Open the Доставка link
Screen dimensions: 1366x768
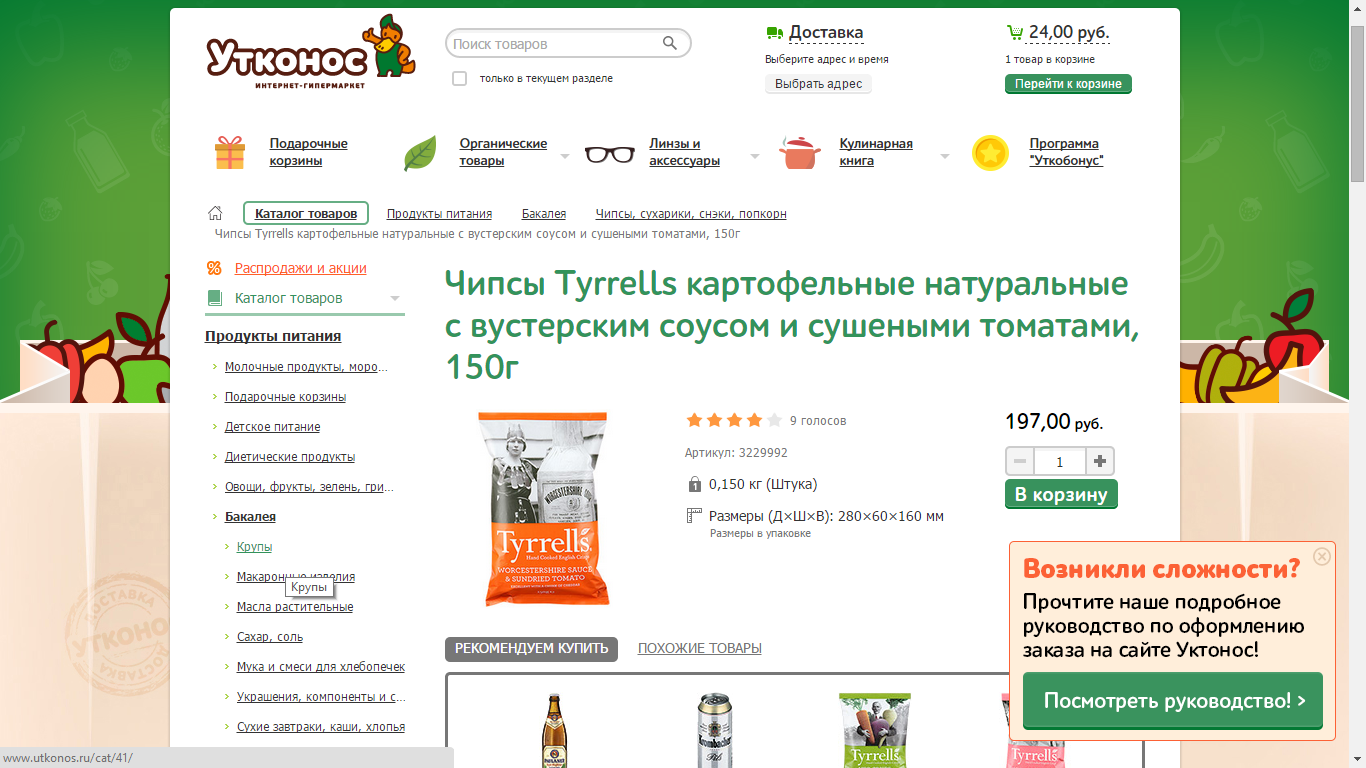[x=826, y=33]
